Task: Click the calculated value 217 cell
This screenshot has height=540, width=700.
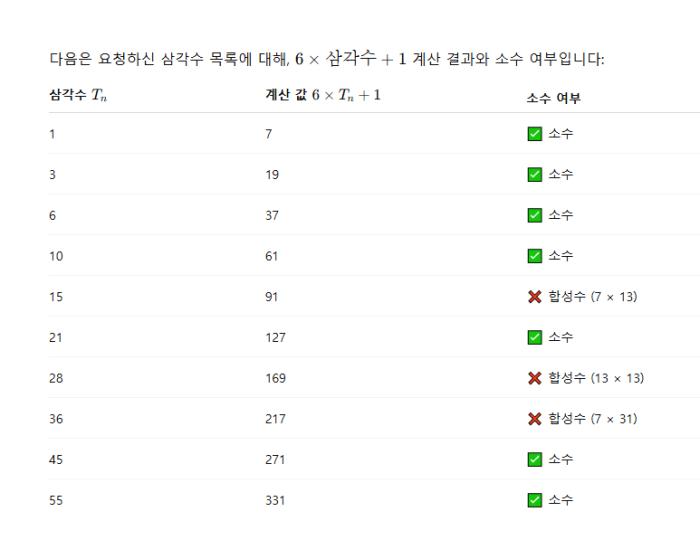Action: 275,419
